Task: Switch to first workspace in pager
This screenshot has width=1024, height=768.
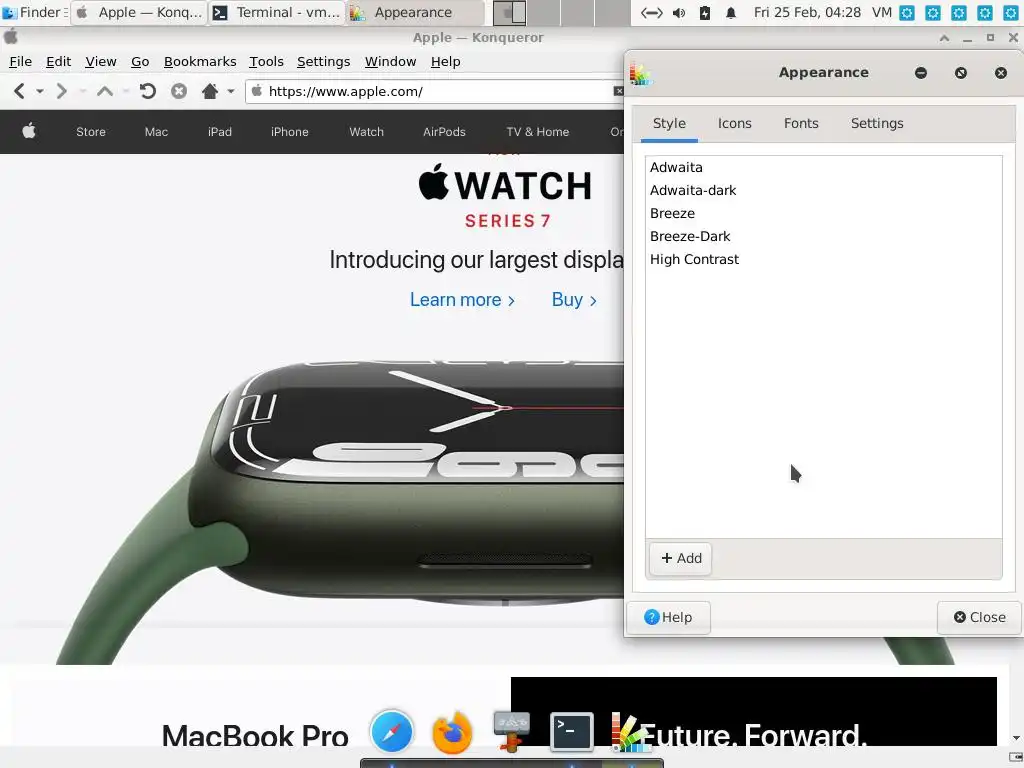Action: point(510,12)
